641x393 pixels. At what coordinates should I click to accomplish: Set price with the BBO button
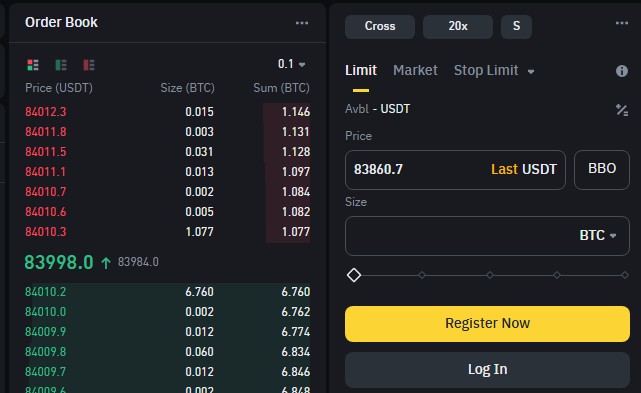[602, 170]
